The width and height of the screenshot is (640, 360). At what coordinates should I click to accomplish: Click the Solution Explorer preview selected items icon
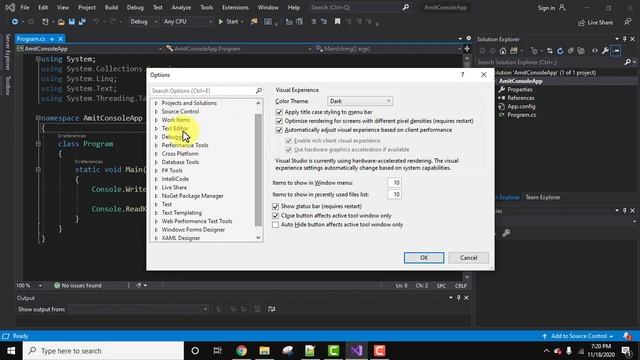click(x=616, y=51)
